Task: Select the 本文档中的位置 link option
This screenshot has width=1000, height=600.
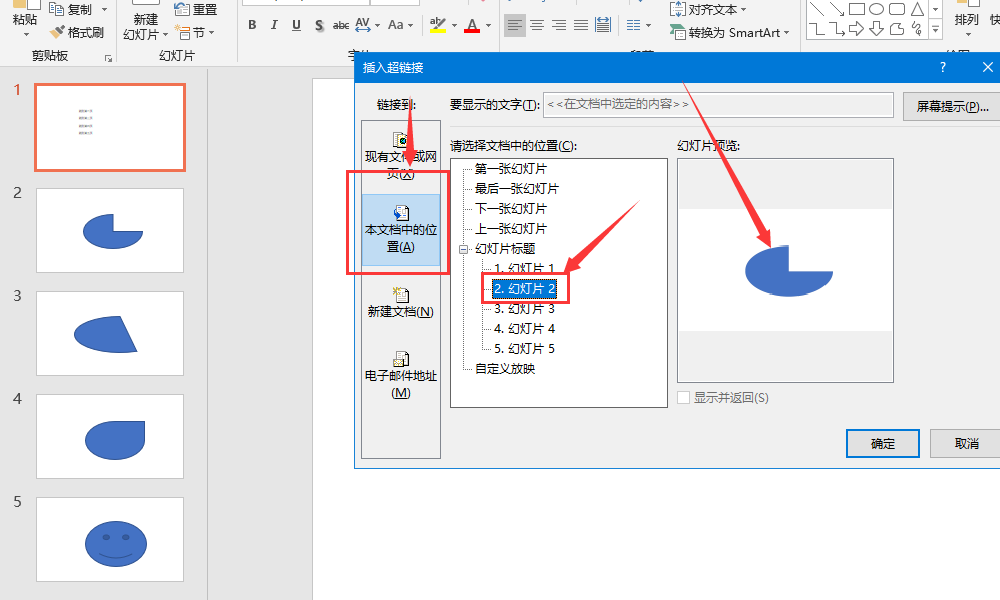Action: click(400, 228)
